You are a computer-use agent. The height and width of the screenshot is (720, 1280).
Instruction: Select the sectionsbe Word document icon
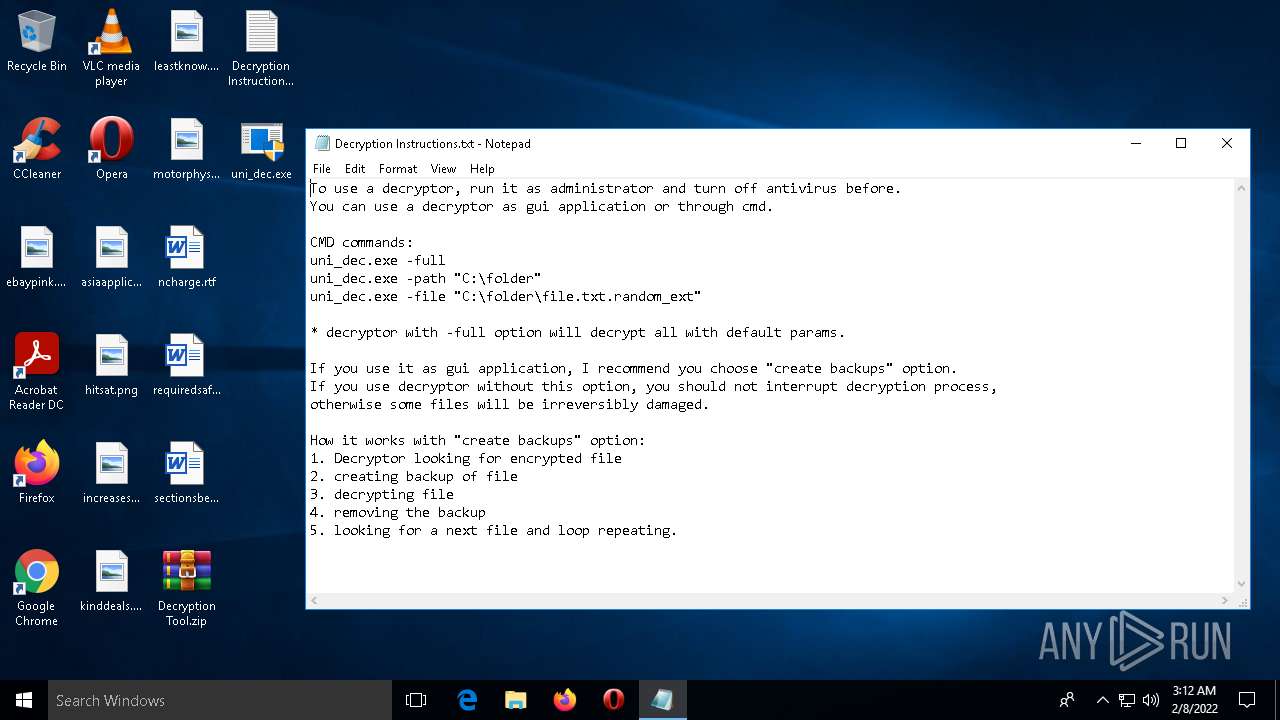tap(187, 474)
